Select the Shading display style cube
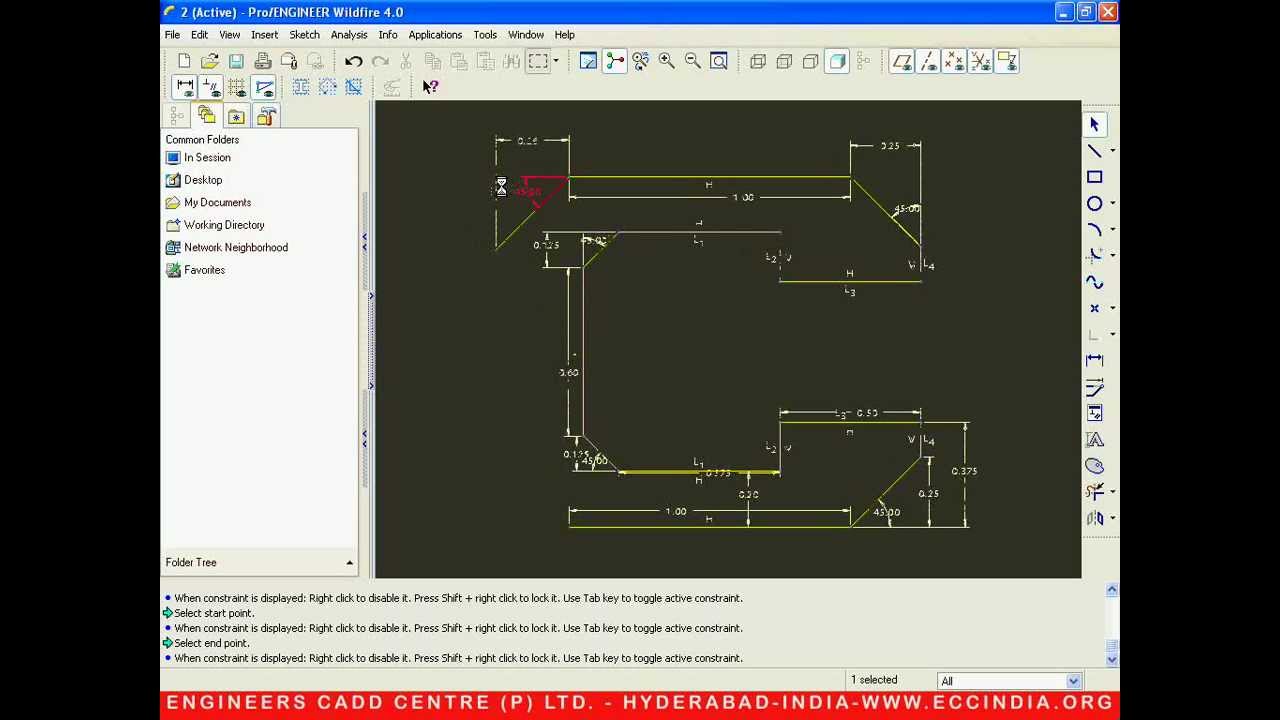The height and width of the screenshot is (720, 1280). pos(837,61)
